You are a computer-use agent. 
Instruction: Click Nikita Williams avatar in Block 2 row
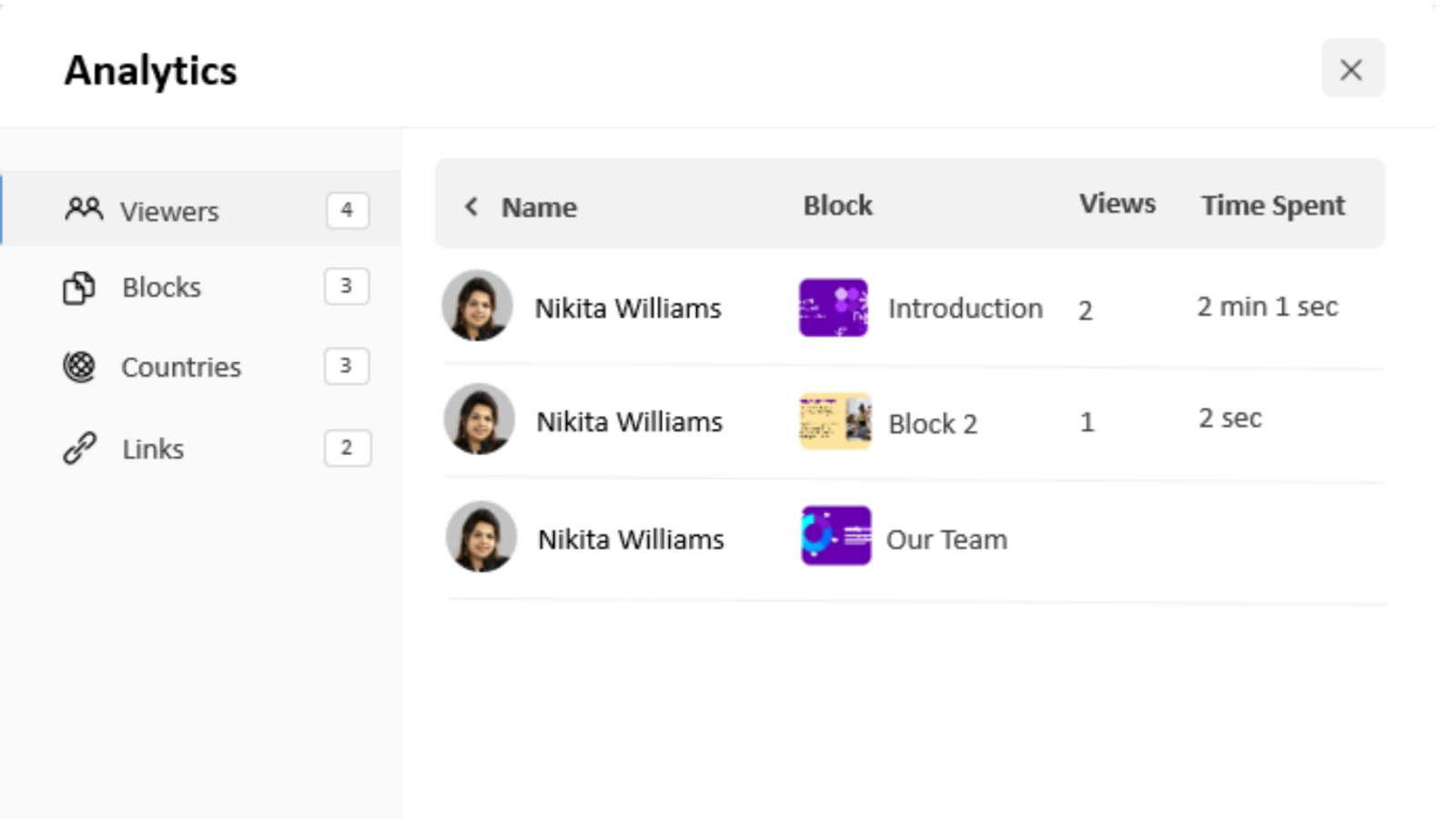click(x=480, y=420)
